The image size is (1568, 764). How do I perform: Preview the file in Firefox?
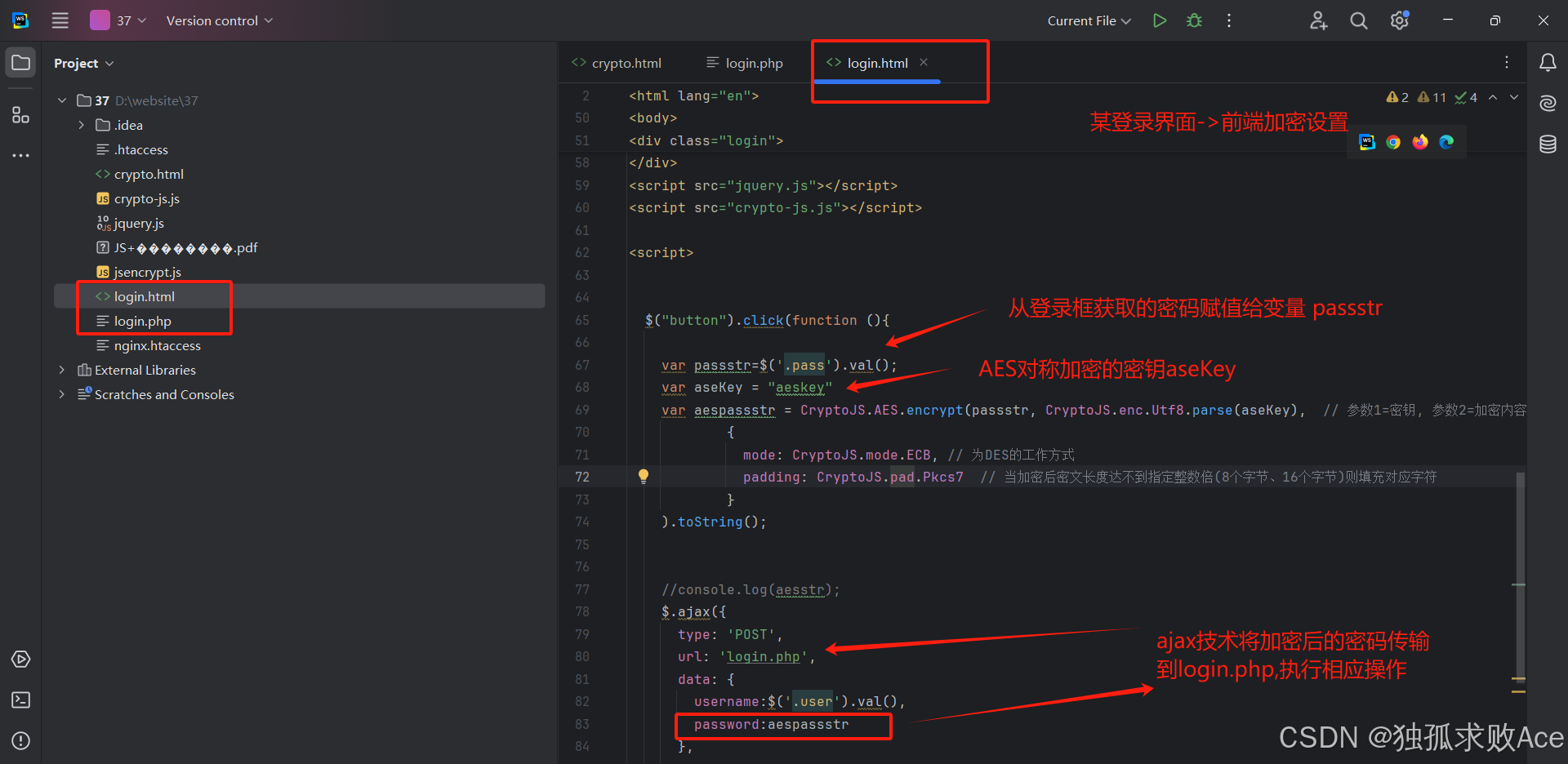point(1419,141)
